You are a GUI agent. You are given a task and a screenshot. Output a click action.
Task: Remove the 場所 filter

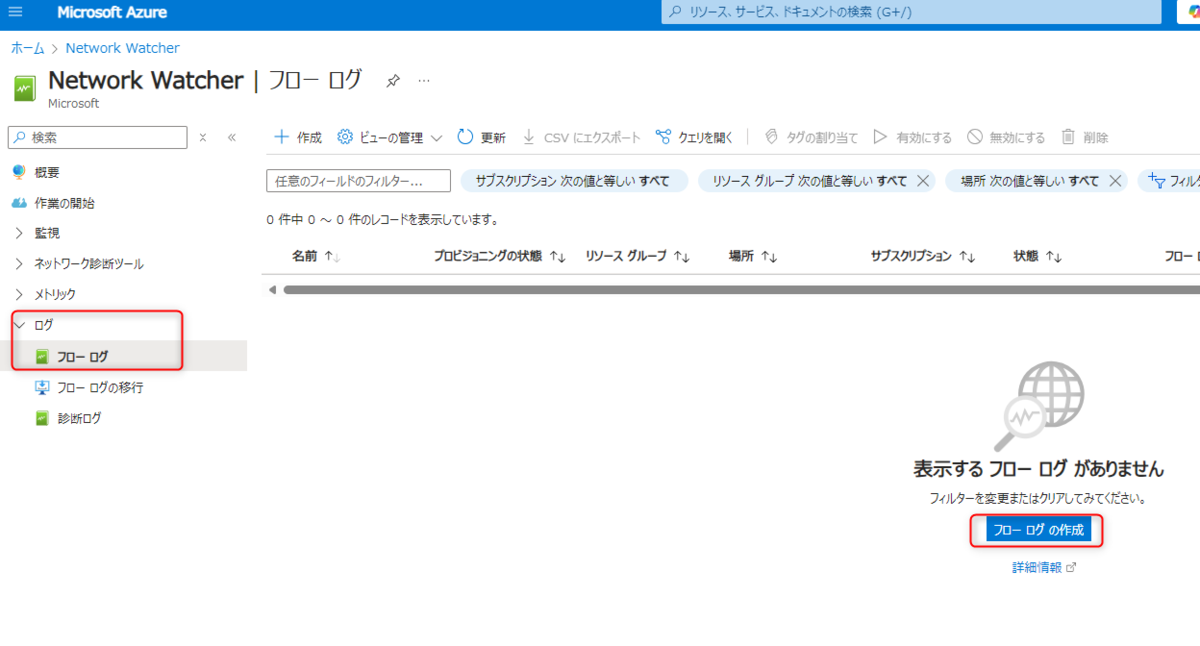pyautogui.click(x=1116, y=181)
